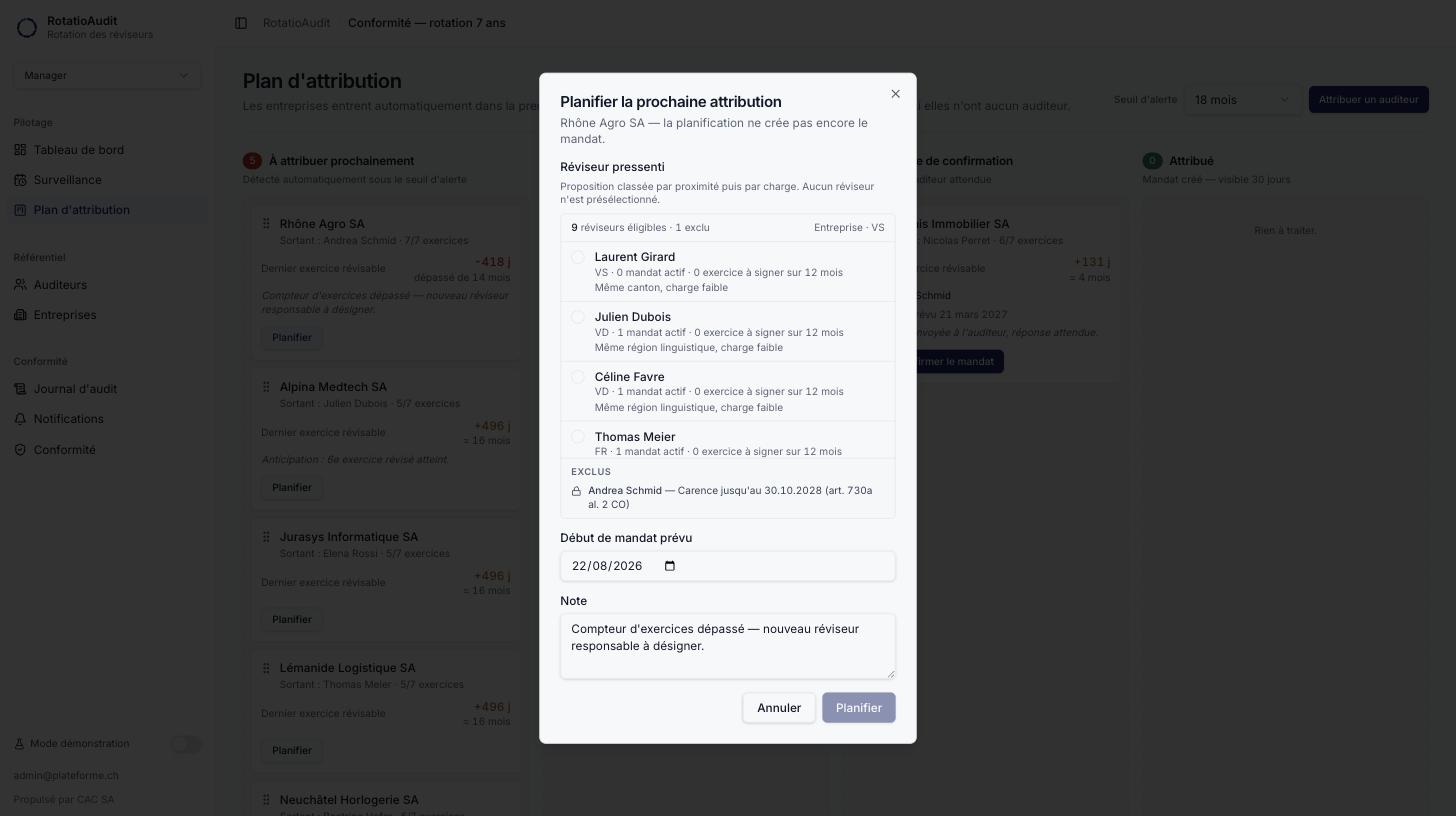The height and width of the screenshot is (816, 1456).
Task: Click the Conformité shield icon
Action: (20, 450)
